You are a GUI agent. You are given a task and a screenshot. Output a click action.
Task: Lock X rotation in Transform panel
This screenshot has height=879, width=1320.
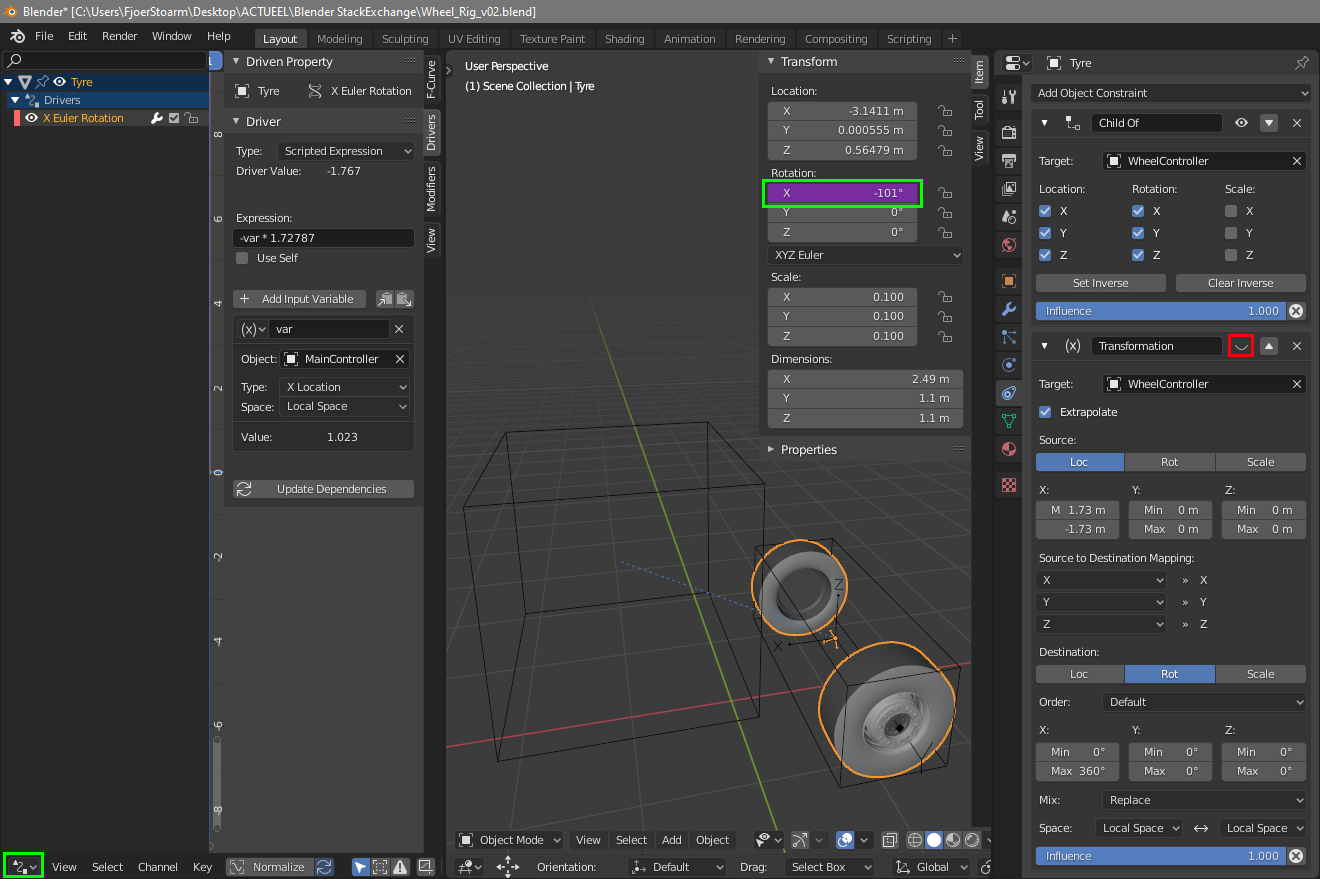(x=944, y=193)
